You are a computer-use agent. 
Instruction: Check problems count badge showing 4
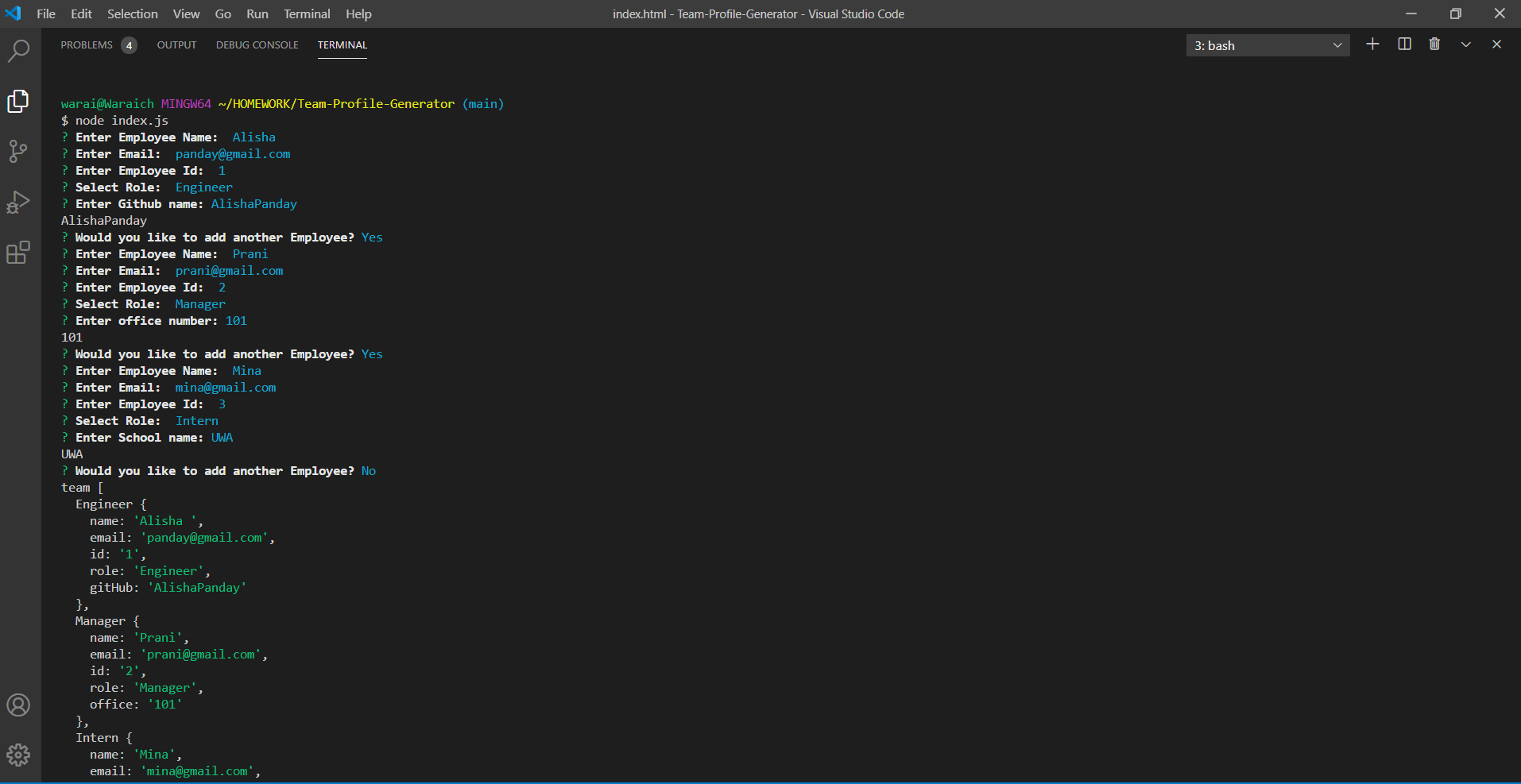click(129, 45)
